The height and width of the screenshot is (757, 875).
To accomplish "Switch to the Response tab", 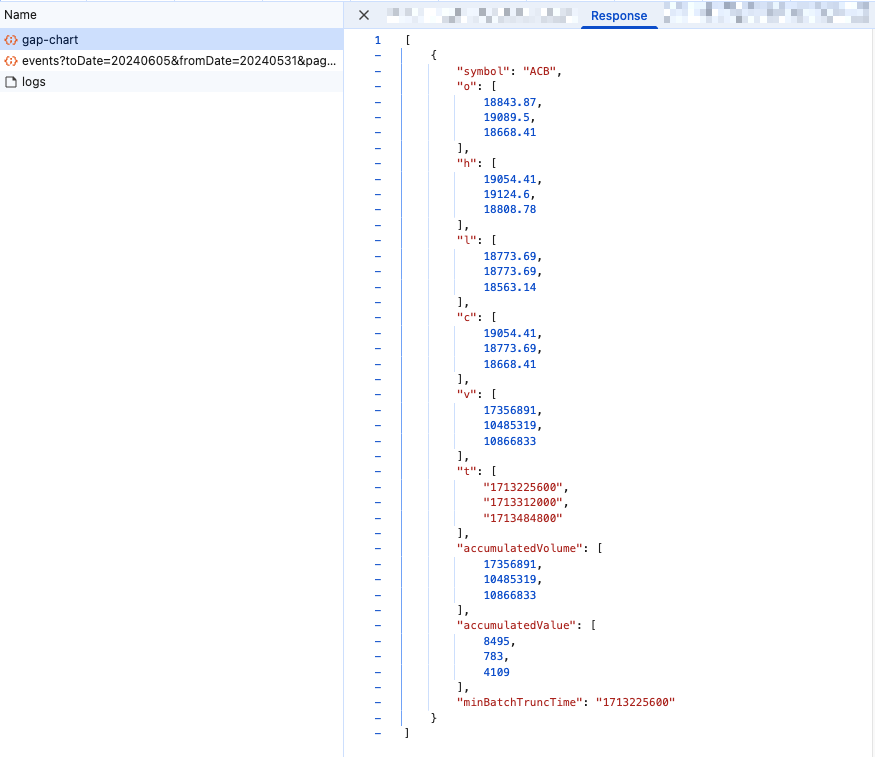I will pyautogui.click(x=619, y=16).
